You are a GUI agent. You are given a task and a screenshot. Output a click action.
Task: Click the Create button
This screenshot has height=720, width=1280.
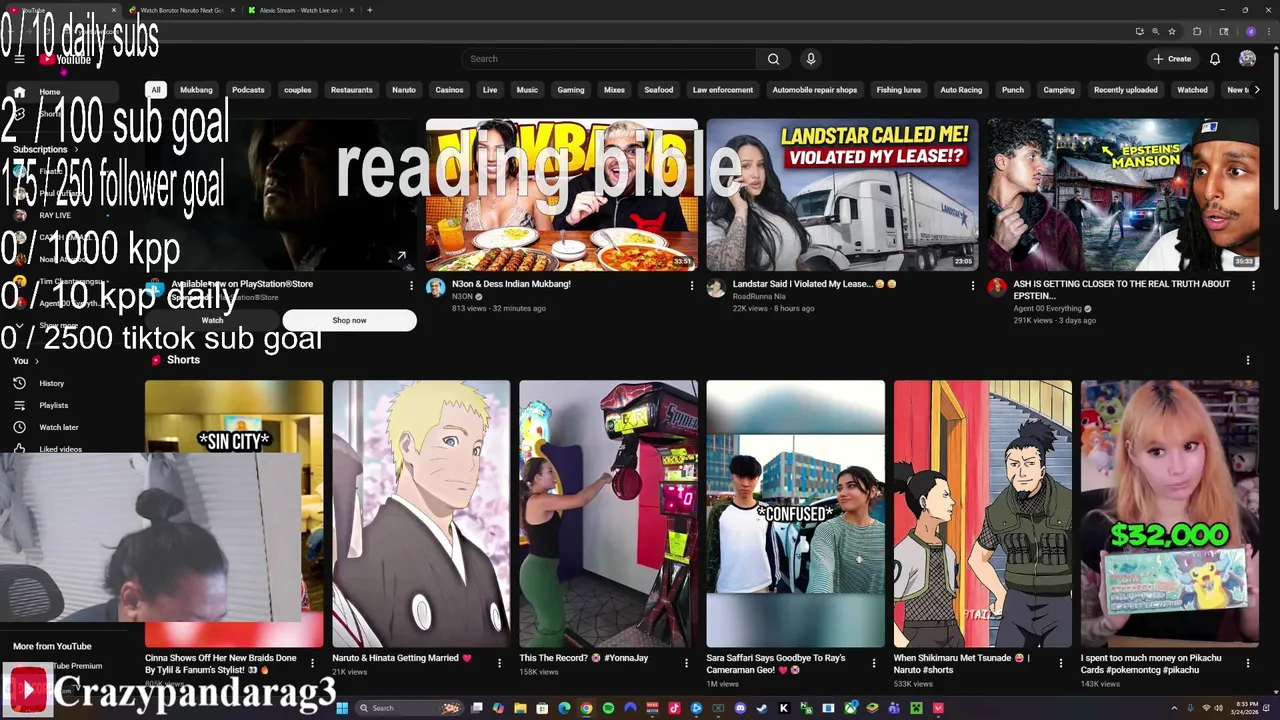point(1172,59)
